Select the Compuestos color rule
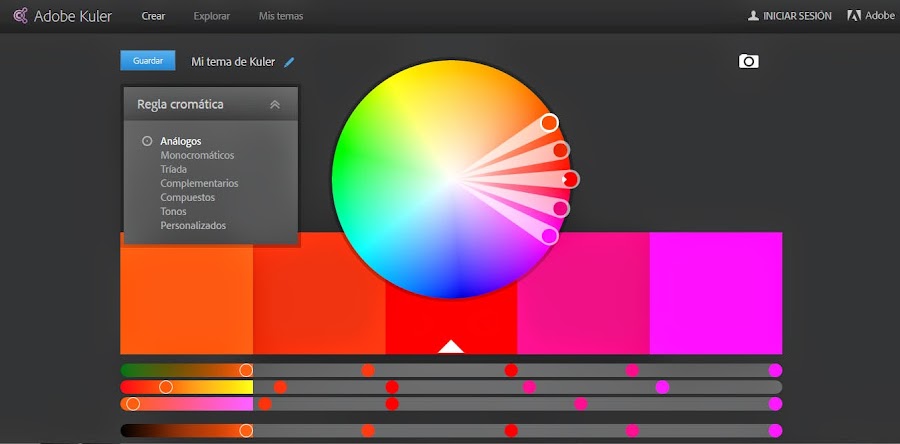 click(188, 197)
